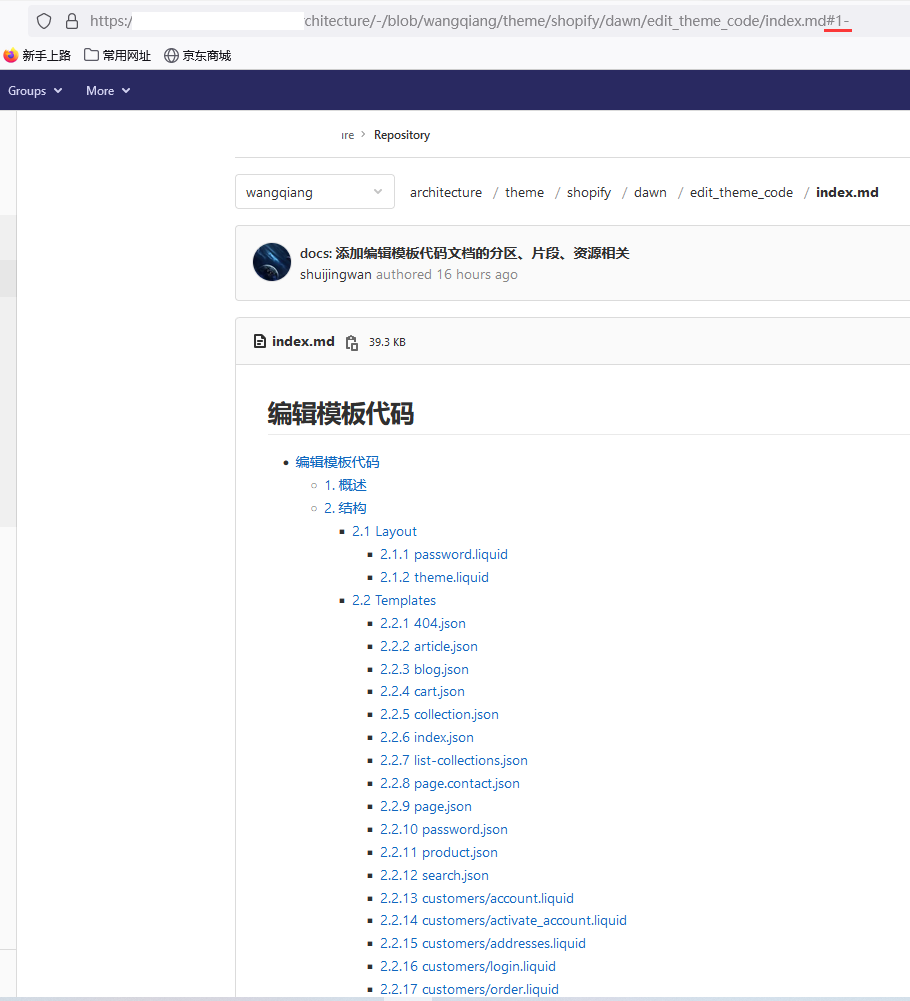
Task: Click the address bar URL field
Action: [469, 21]
